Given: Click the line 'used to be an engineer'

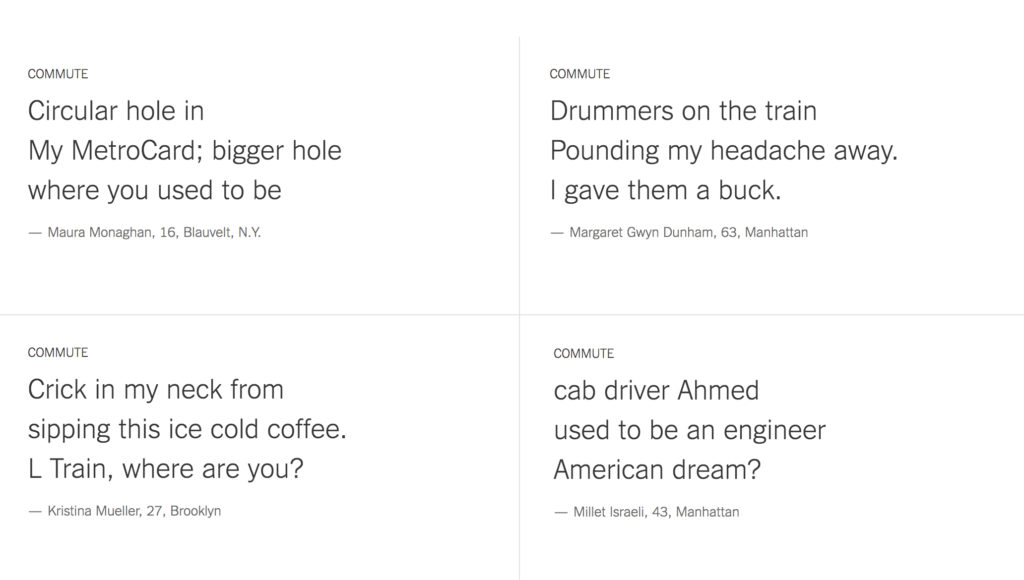Looking at the screenshot, I should point(690,430).
